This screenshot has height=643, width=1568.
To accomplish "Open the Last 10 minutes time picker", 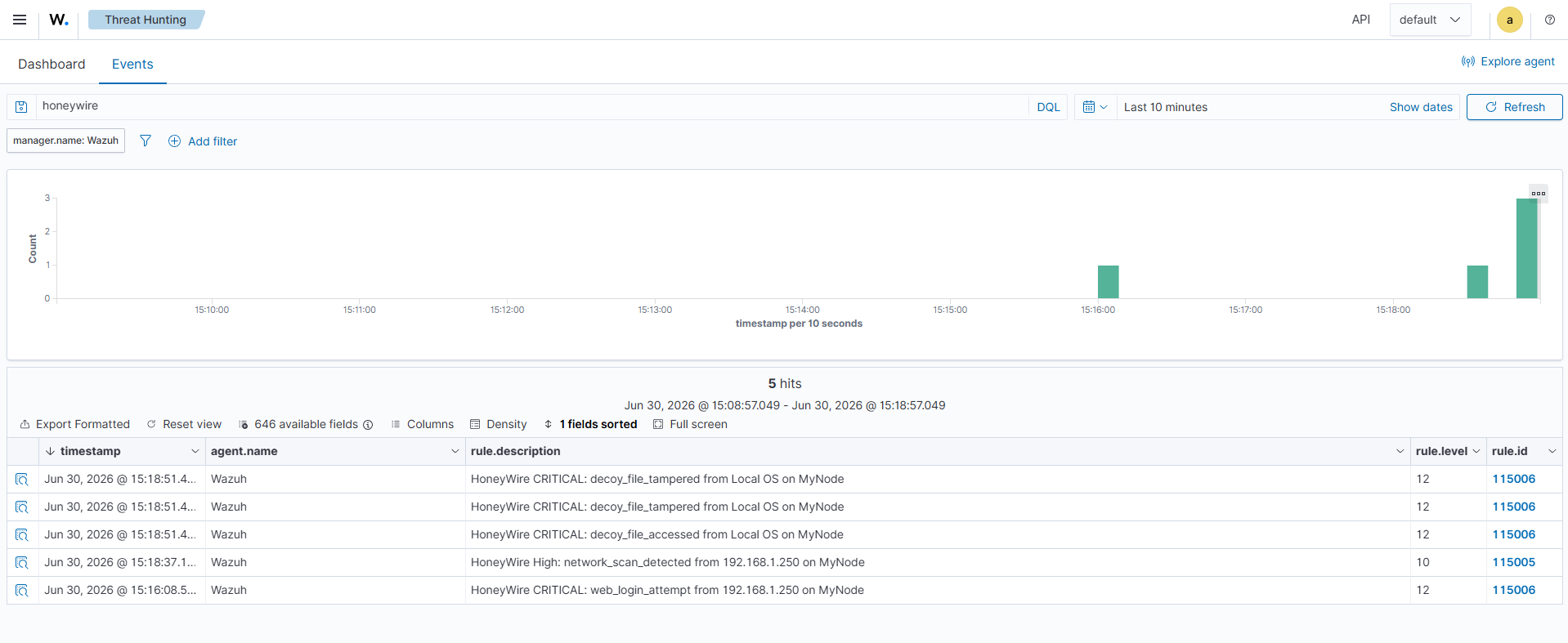I will pyautogui.click(x=1165, y=107).
